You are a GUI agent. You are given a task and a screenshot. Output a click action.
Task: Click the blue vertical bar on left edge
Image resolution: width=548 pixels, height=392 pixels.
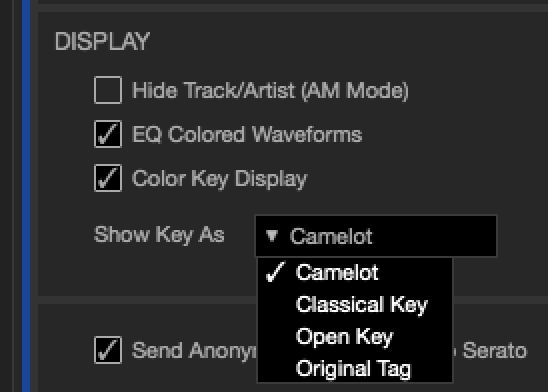[x=26, y=196]
